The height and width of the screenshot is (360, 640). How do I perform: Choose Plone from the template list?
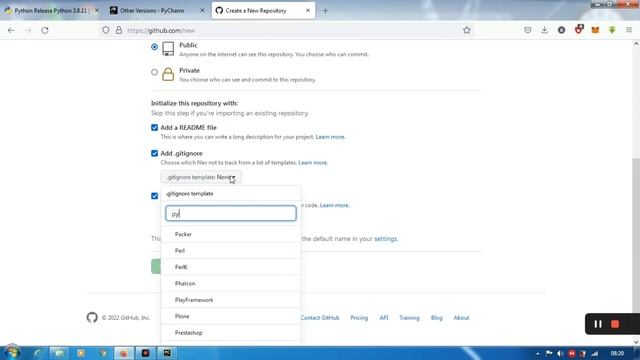231,316
